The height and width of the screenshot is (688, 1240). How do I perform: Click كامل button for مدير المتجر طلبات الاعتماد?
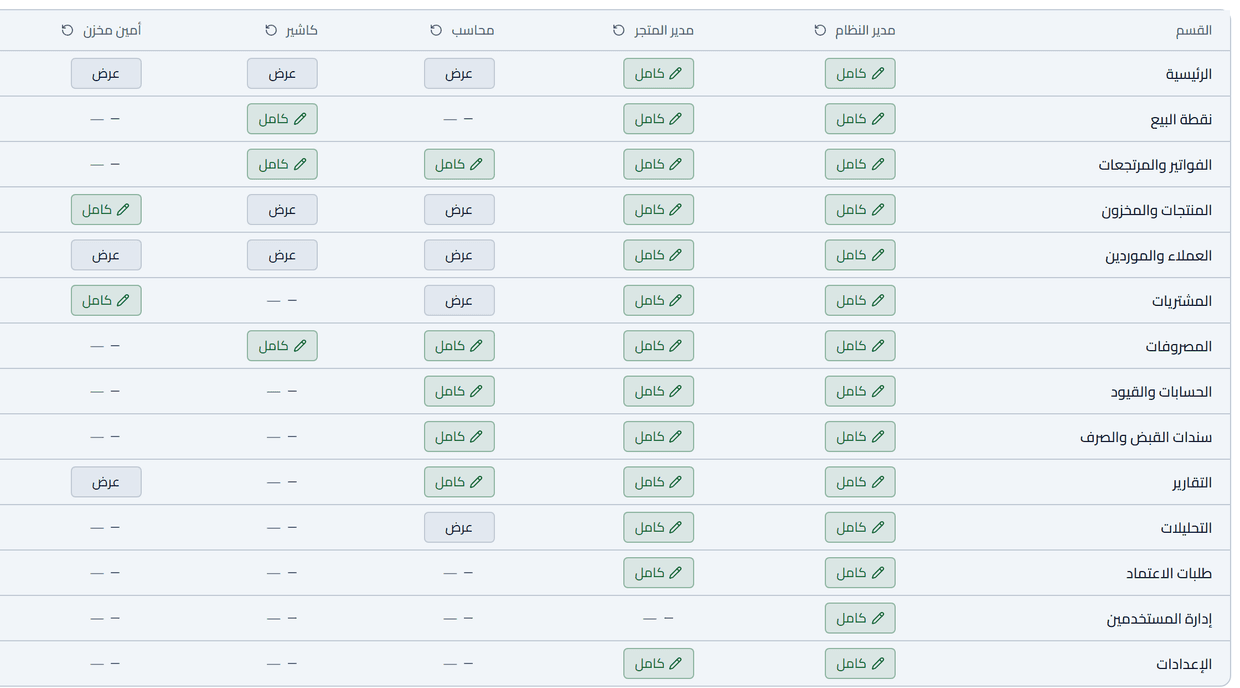coord(658,572)
